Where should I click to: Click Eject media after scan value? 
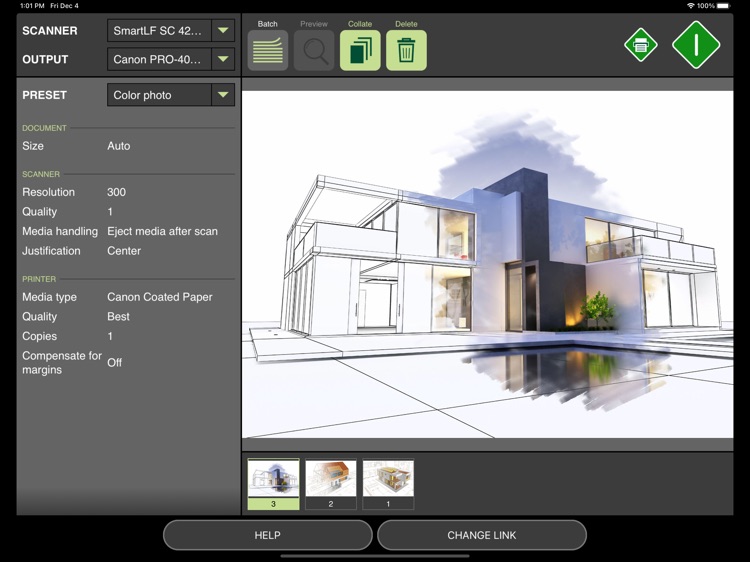162,231
